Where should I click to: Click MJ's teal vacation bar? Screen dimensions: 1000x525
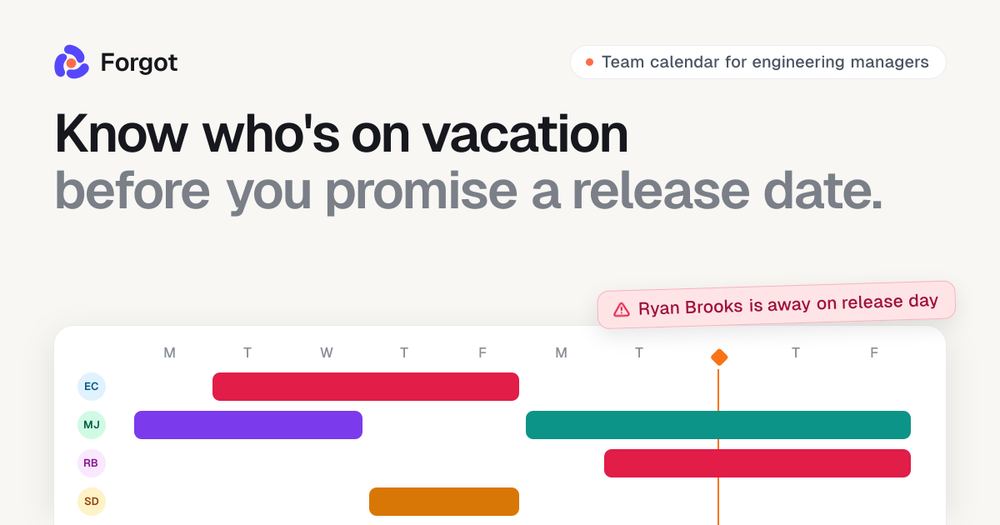pos(718,425)
